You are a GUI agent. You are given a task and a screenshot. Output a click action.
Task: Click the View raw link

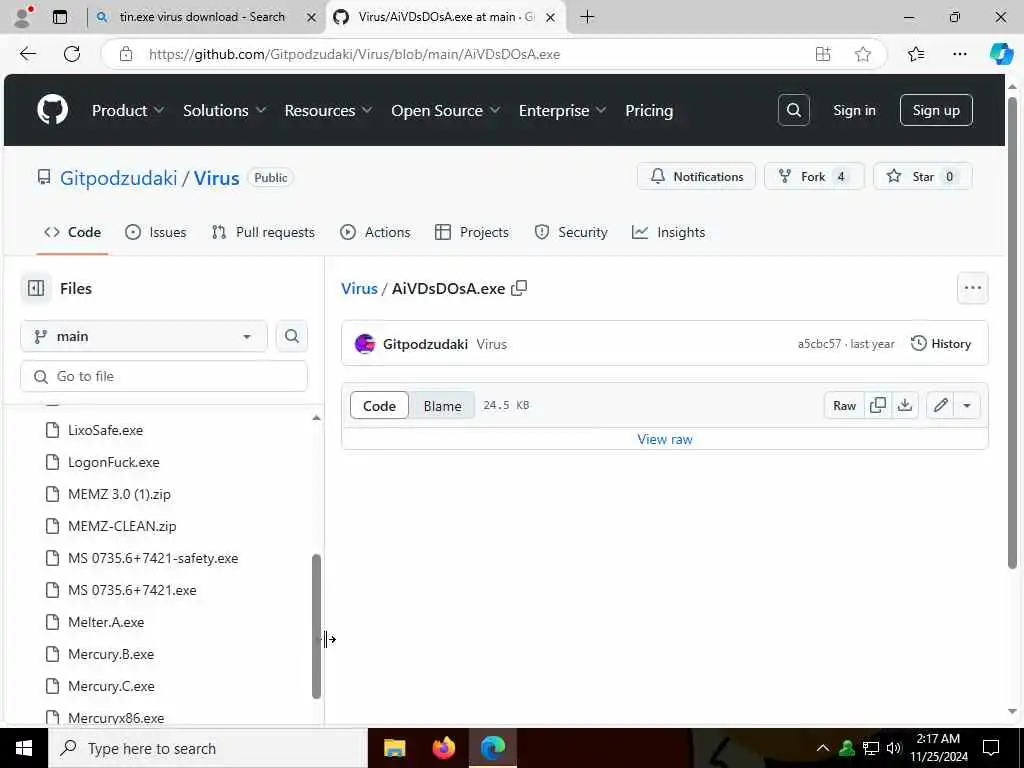click(665, 440)
